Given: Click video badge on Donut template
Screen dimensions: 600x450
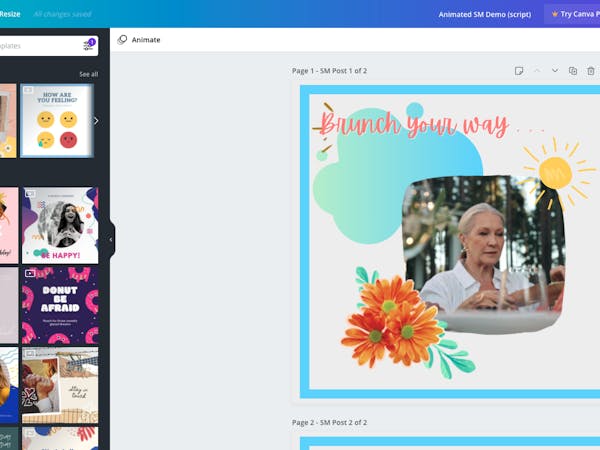Looking at the screenshot, I should coord(30,273).
